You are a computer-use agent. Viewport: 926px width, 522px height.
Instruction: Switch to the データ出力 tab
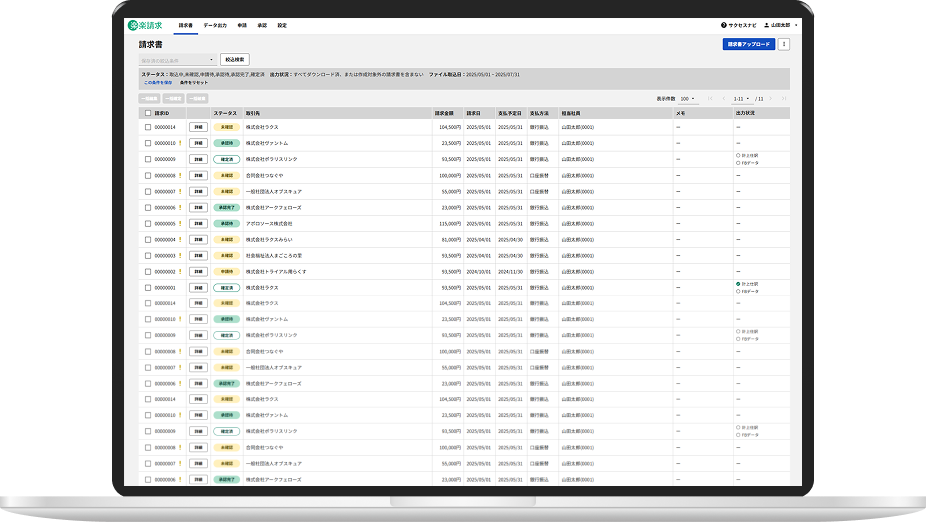215,25
